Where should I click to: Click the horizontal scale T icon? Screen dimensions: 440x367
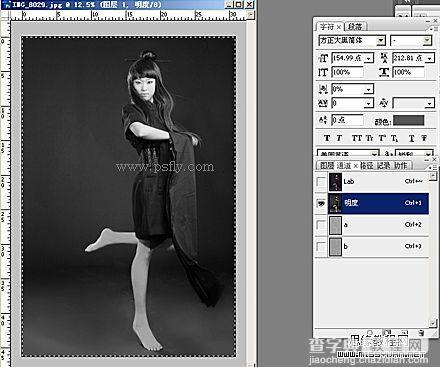384,72
